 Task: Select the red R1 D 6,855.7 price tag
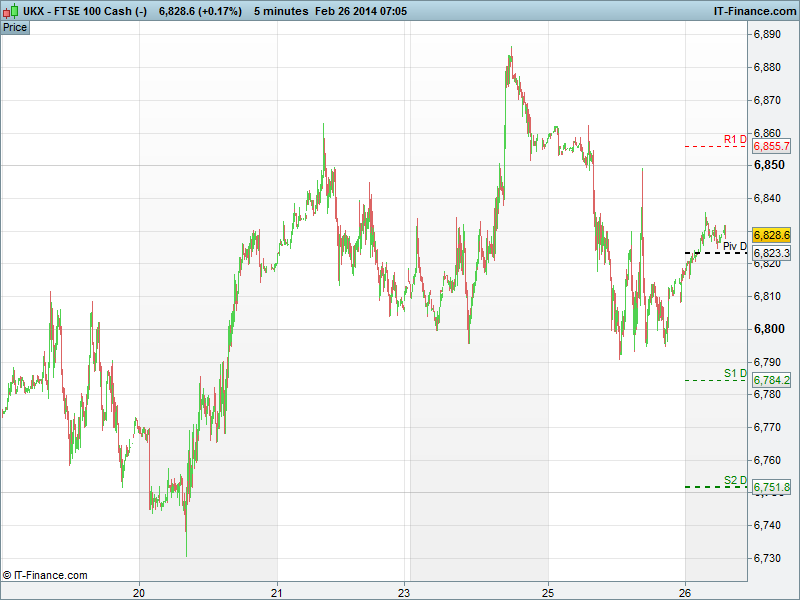pos(771,146)
